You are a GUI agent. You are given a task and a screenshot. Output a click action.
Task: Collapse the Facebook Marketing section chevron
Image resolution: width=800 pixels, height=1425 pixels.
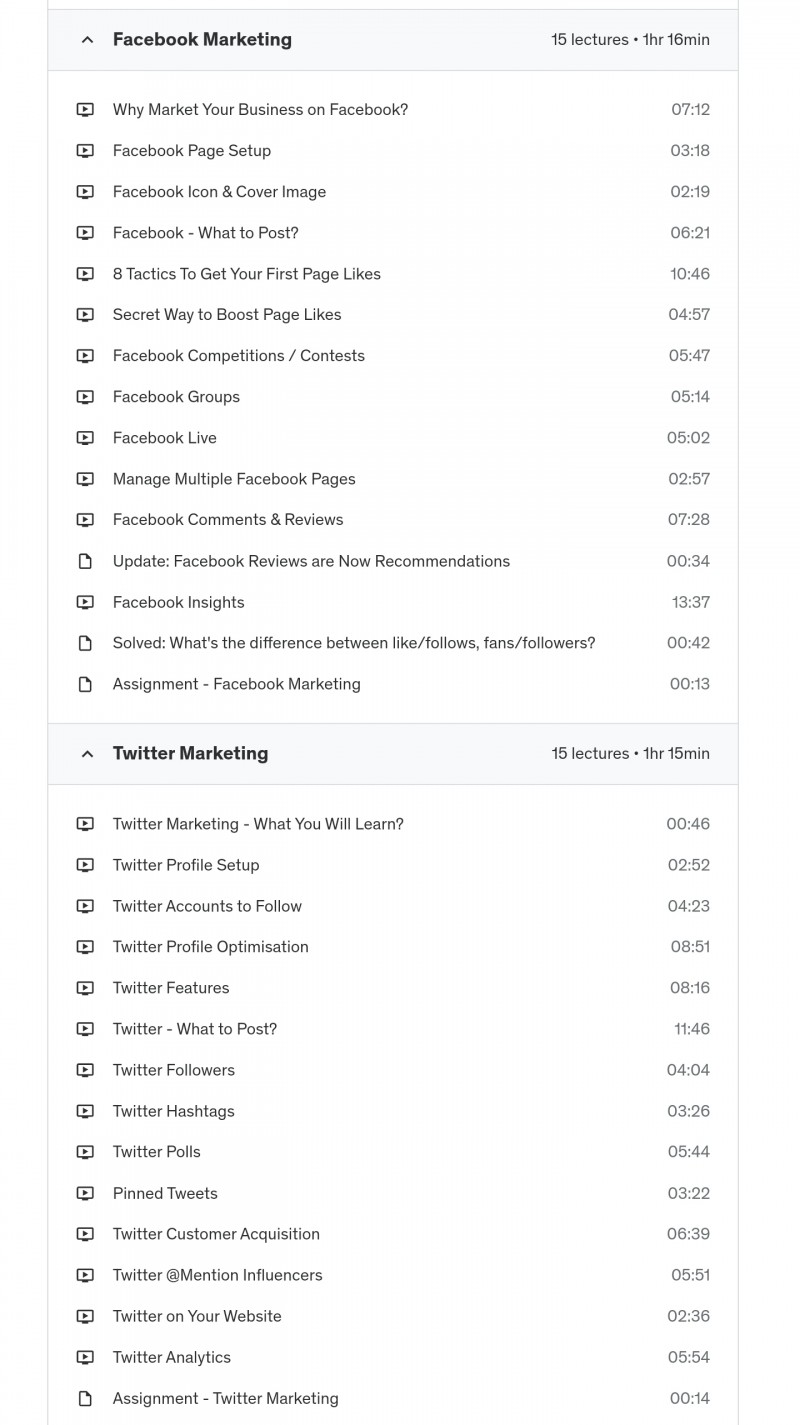point(87,40)
